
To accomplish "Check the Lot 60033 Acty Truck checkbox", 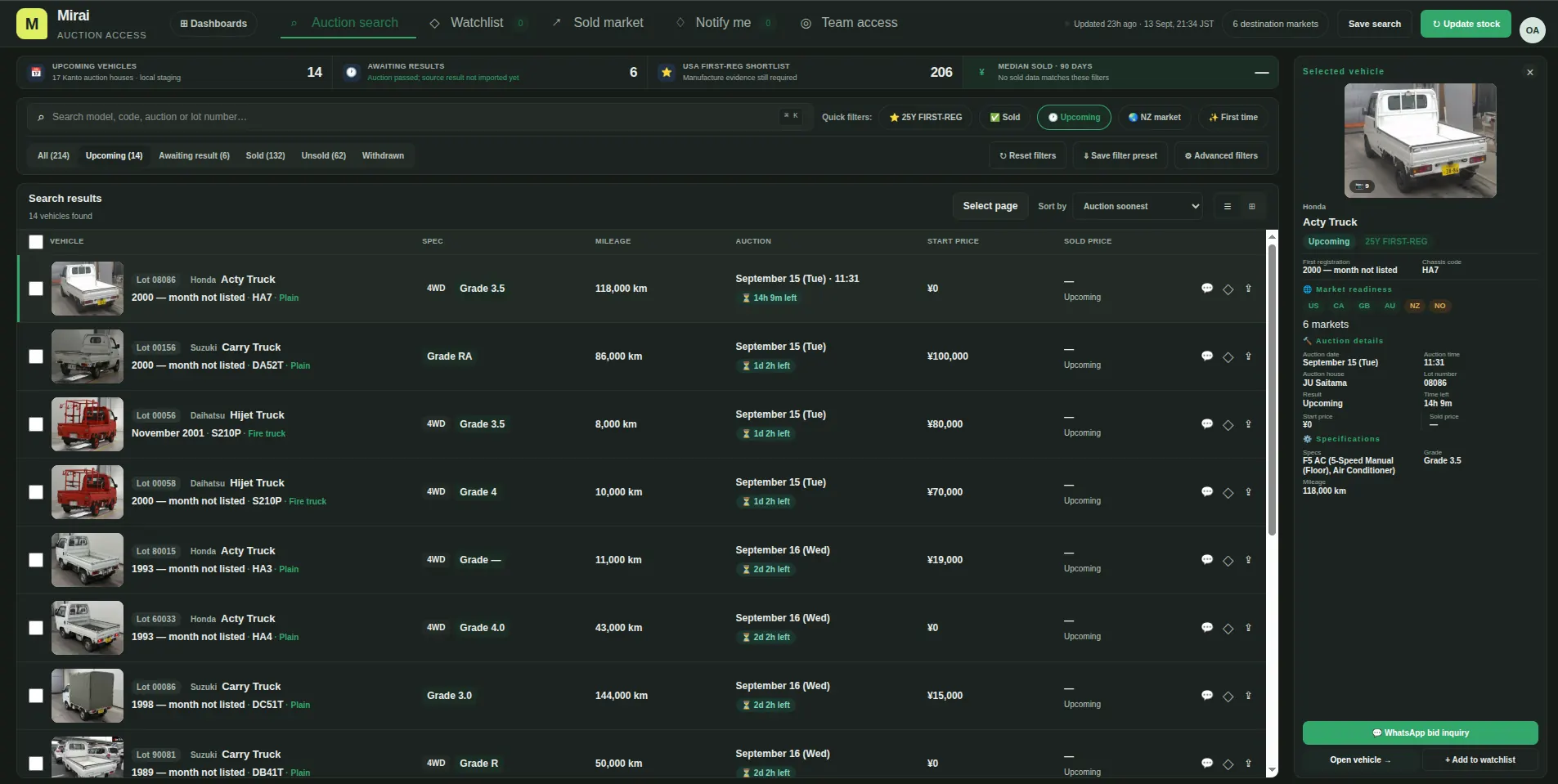I will coord(36,628).
